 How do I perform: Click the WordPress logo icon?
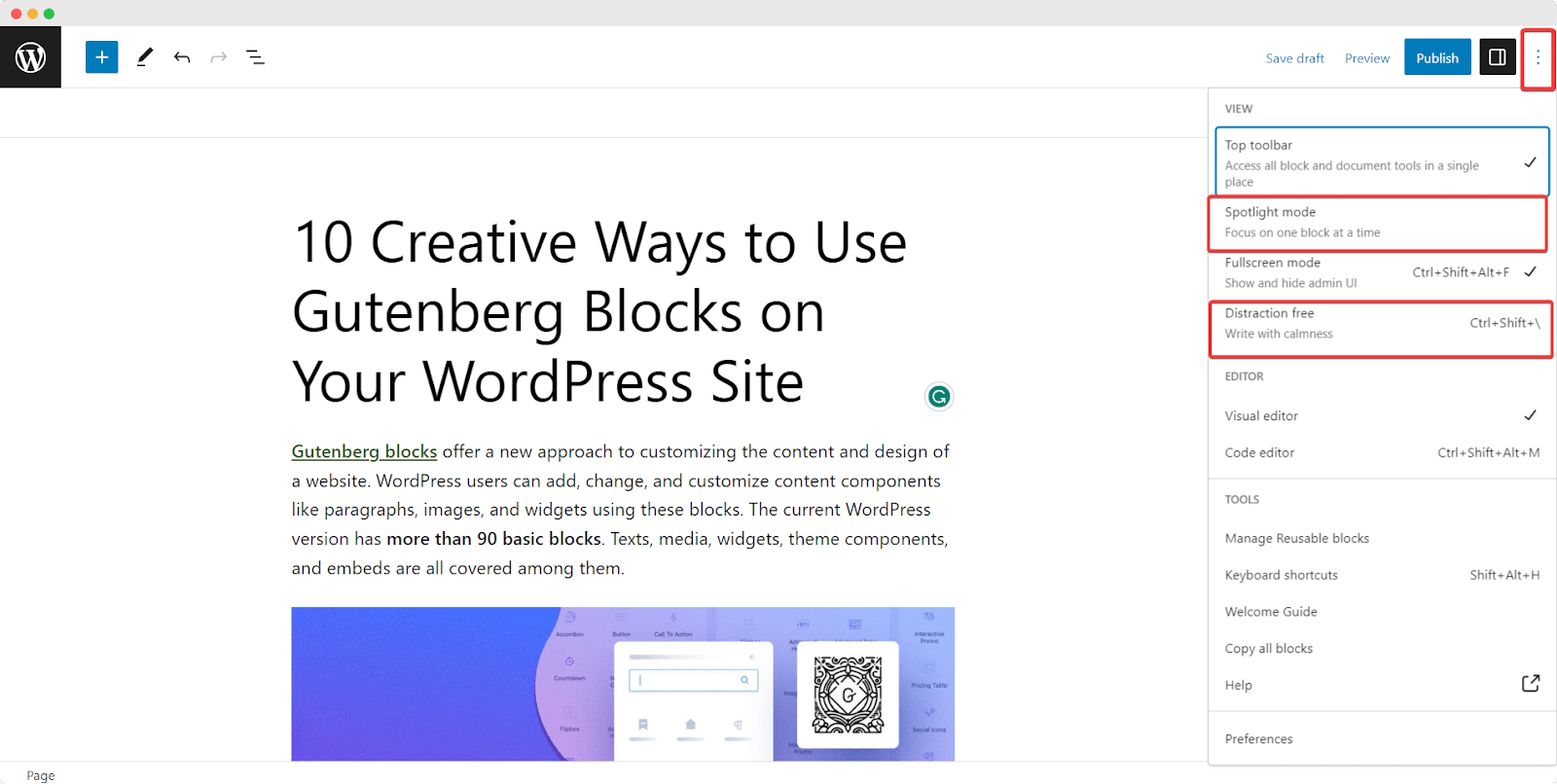(30, 57)
